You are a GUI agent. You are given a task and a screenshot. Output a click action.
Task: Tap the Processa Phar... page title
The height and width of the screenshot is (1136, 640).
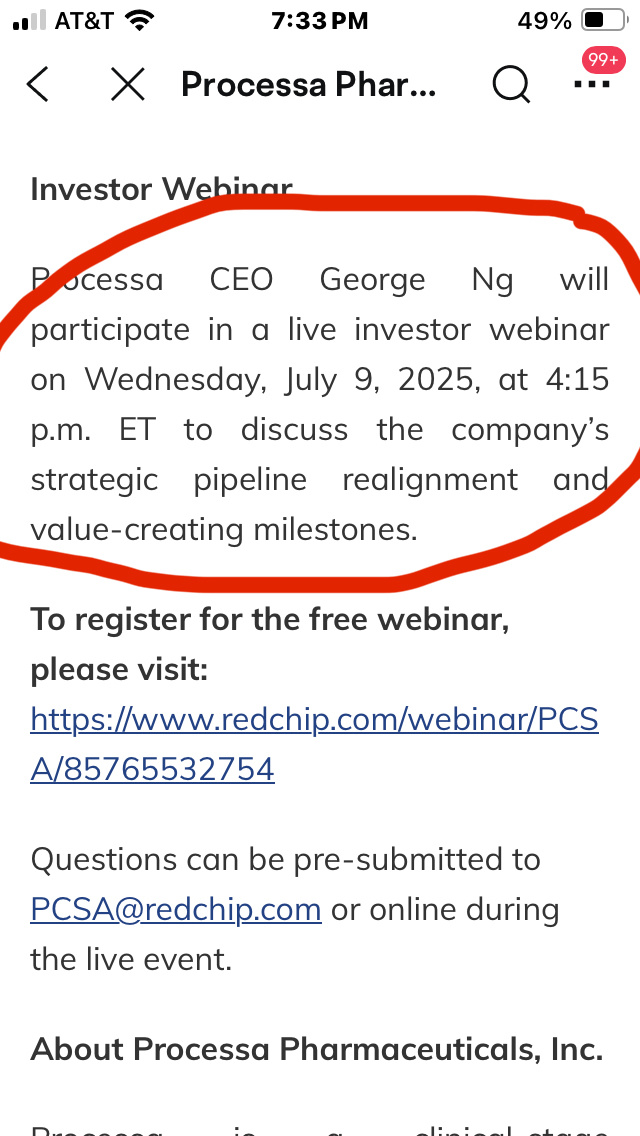pos(309,85)
